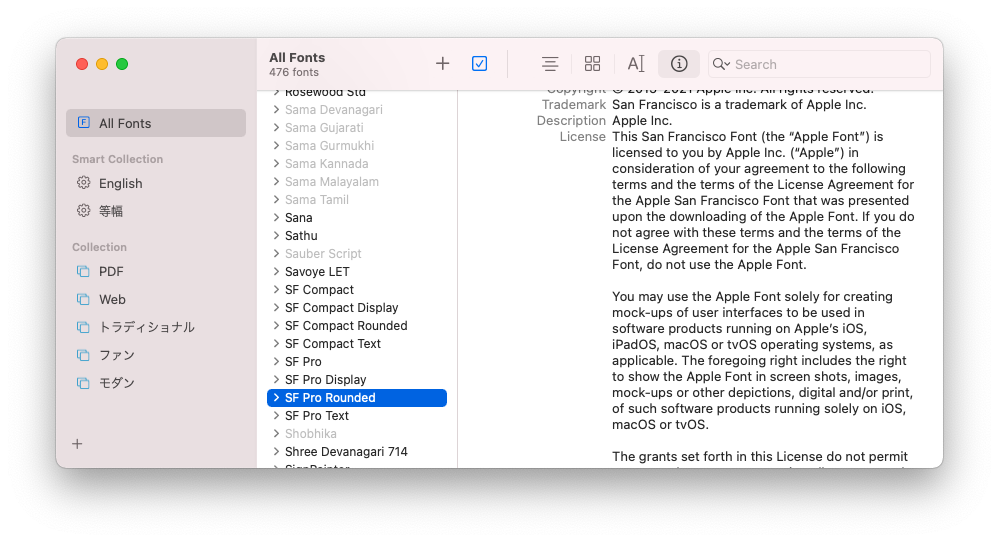
Task: Click the red close window button
Action: 82,64
